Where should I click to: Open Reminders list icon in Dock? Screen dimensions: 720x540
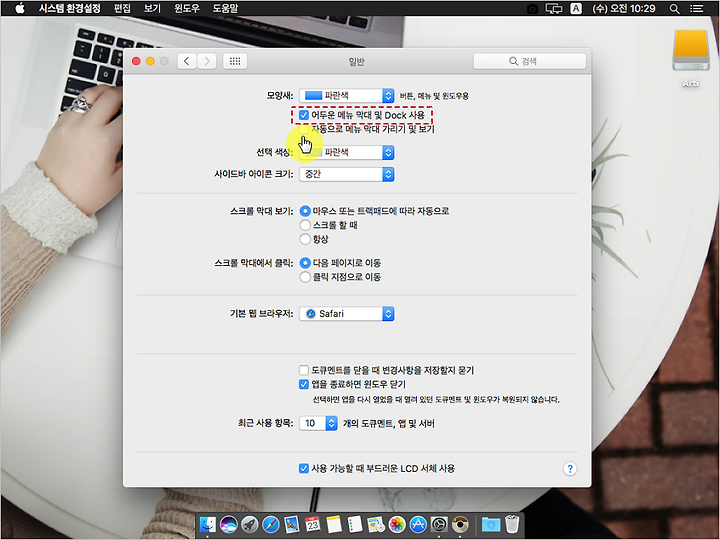click(354, 524)
